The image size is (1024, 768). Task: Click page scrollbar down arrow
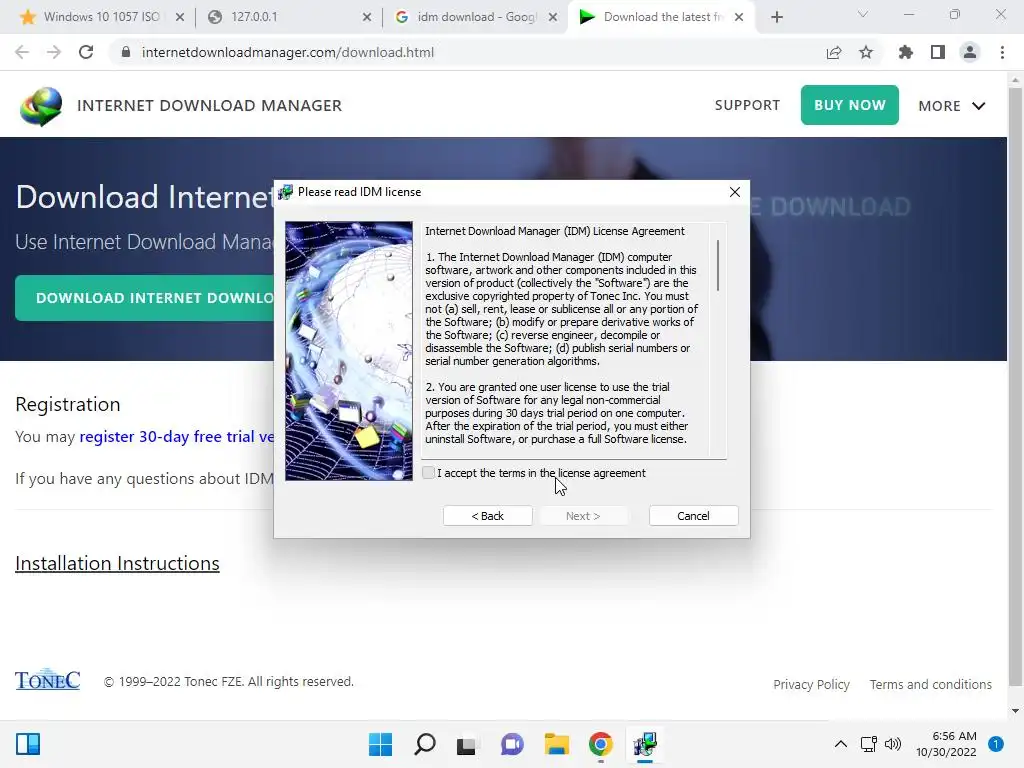(x=1015, y=711)
